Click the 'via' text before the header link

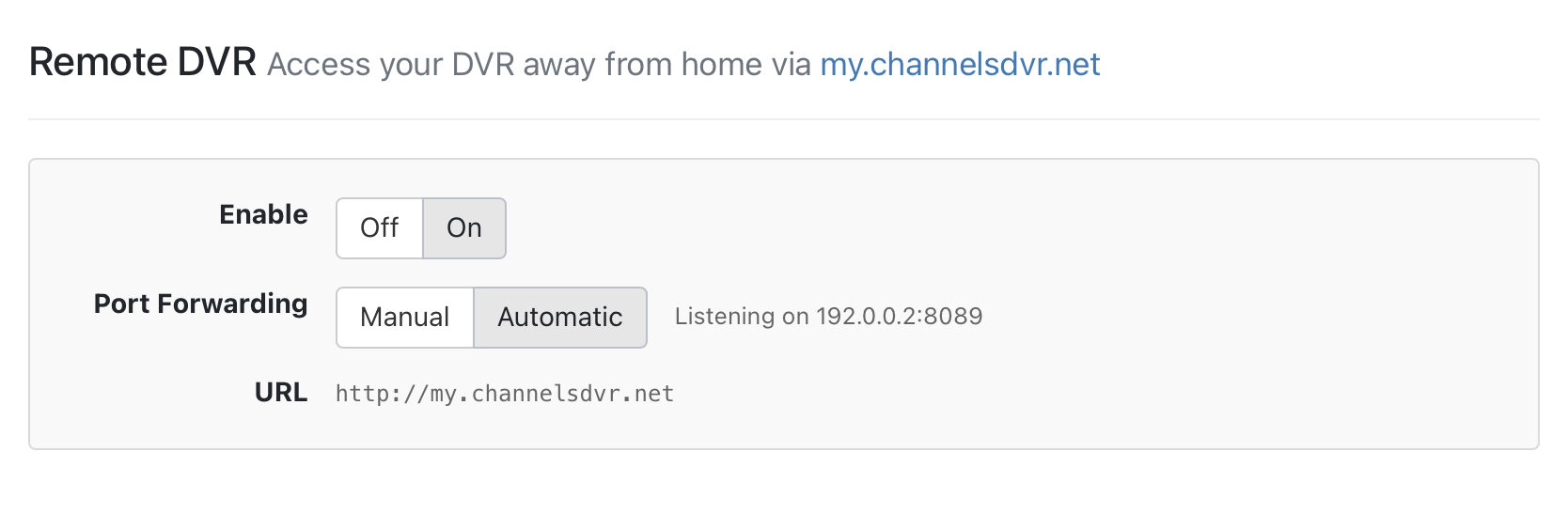click(791, 65)
